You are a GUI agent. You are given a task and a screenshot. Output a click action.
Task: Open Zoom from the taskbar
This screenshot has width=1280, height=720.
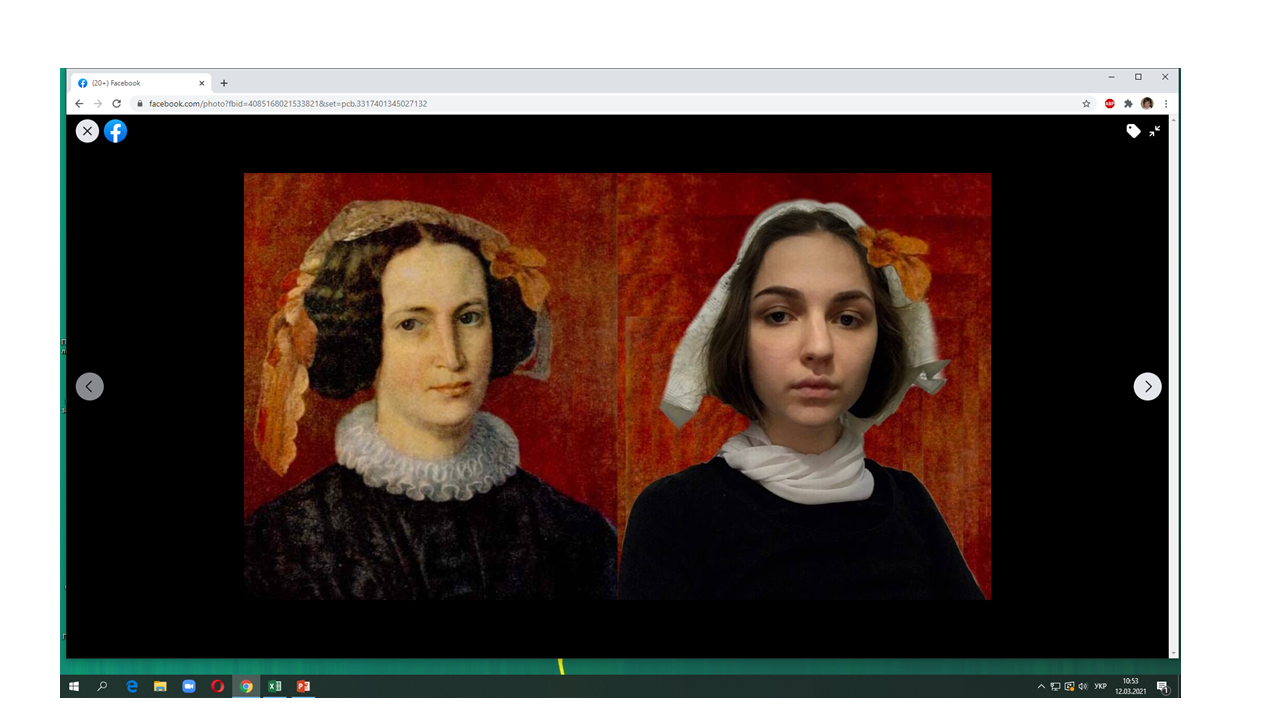[188, 686]
